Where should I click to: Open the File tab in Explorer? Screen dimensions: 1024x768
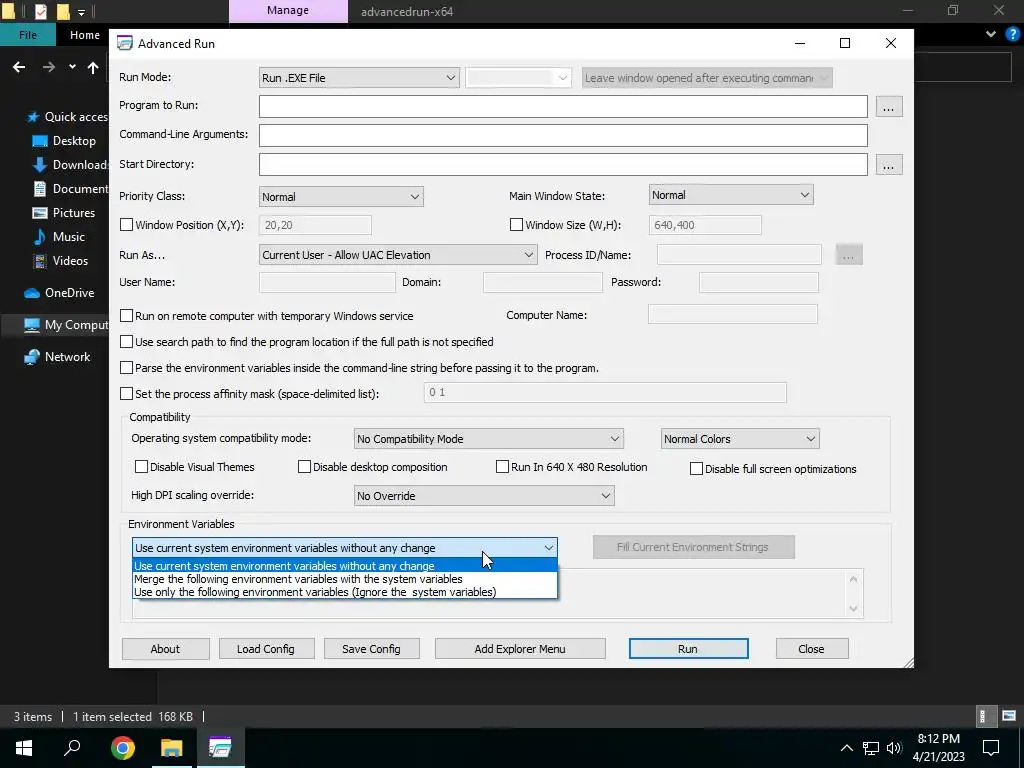coord(27,35)
